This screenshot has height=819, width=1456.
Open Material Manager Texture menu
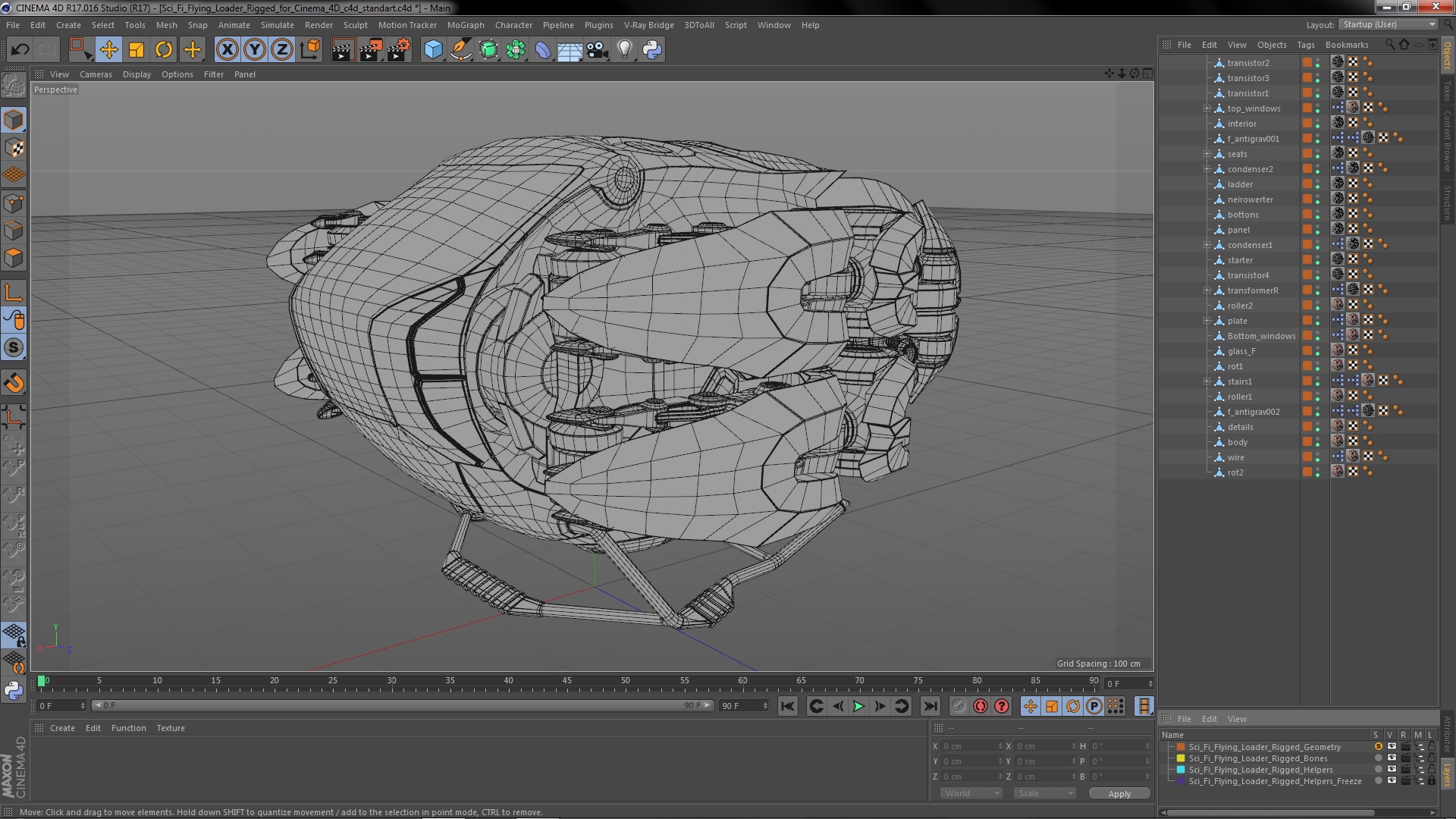171,728
